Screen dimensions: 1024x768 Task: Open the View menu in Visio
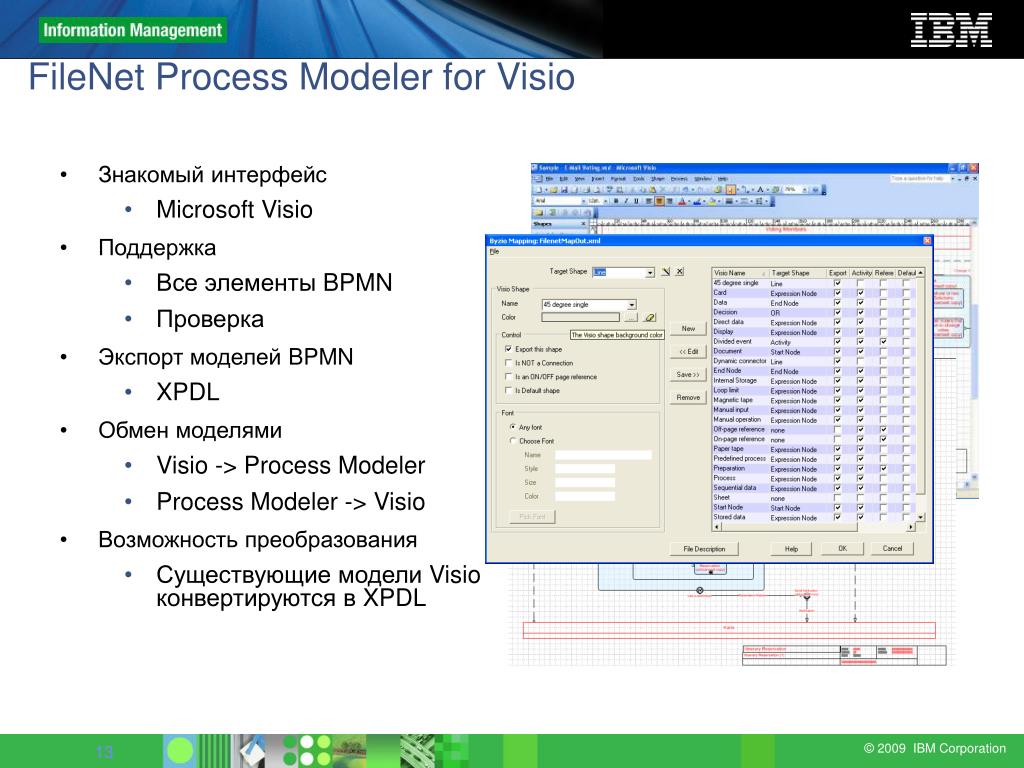tap(579, 178)
